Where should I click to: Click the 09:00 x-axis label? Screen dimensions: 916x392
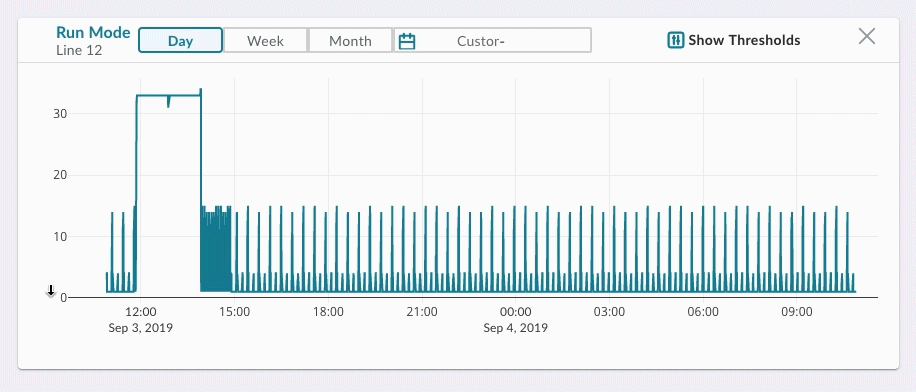[x=797, y=312]
